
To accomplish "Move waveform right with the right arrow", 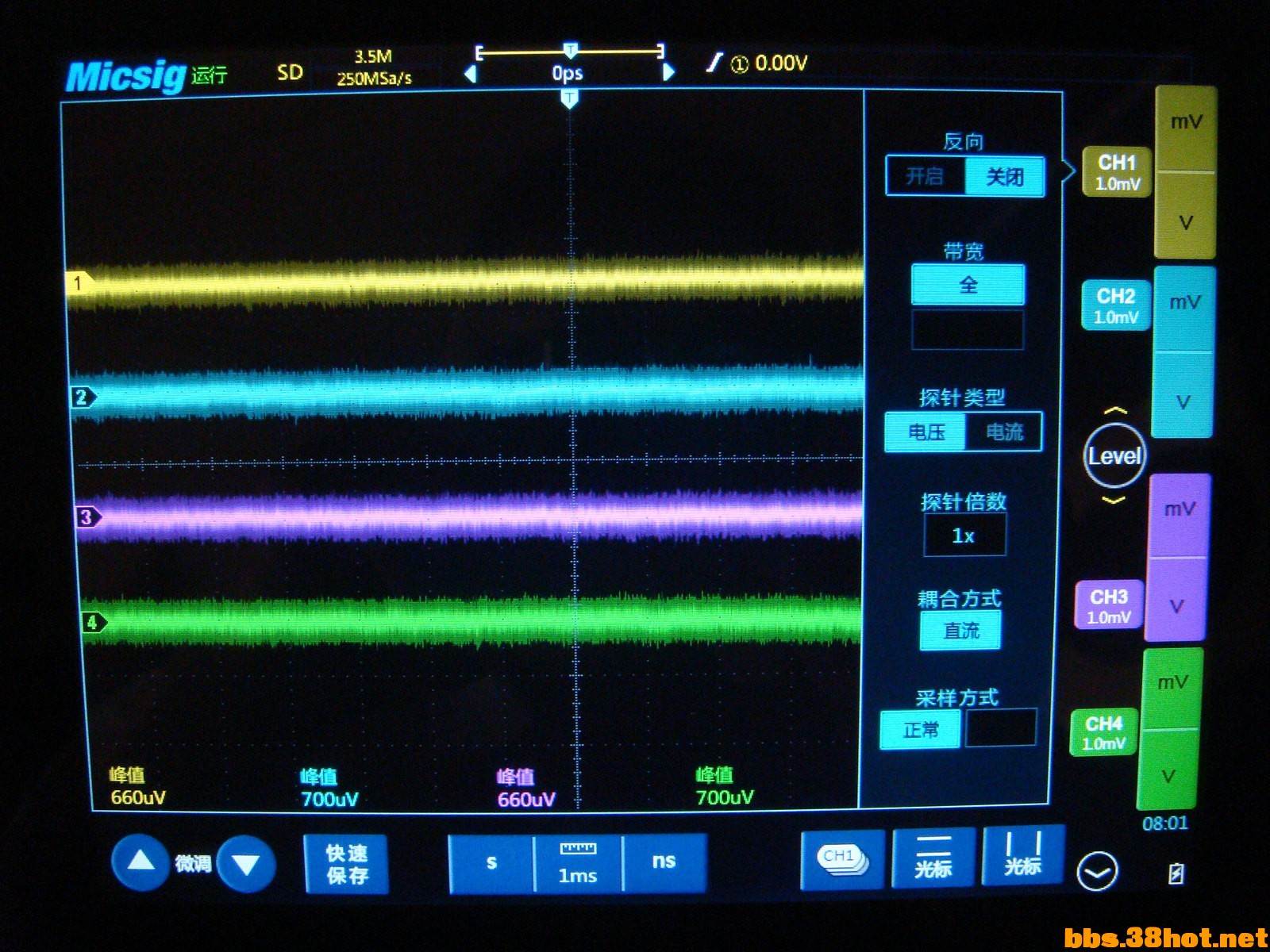I will click(668, 72).
